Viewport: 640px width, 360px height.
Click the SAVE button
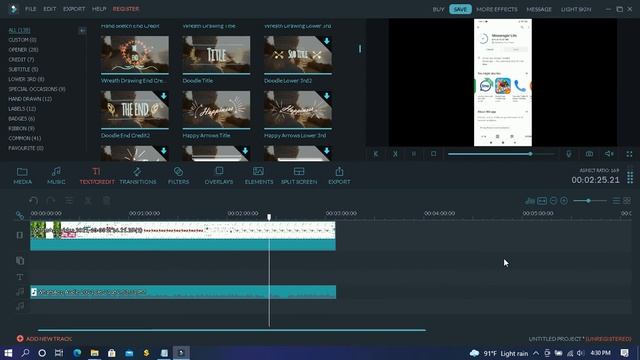tap(460, 9)
